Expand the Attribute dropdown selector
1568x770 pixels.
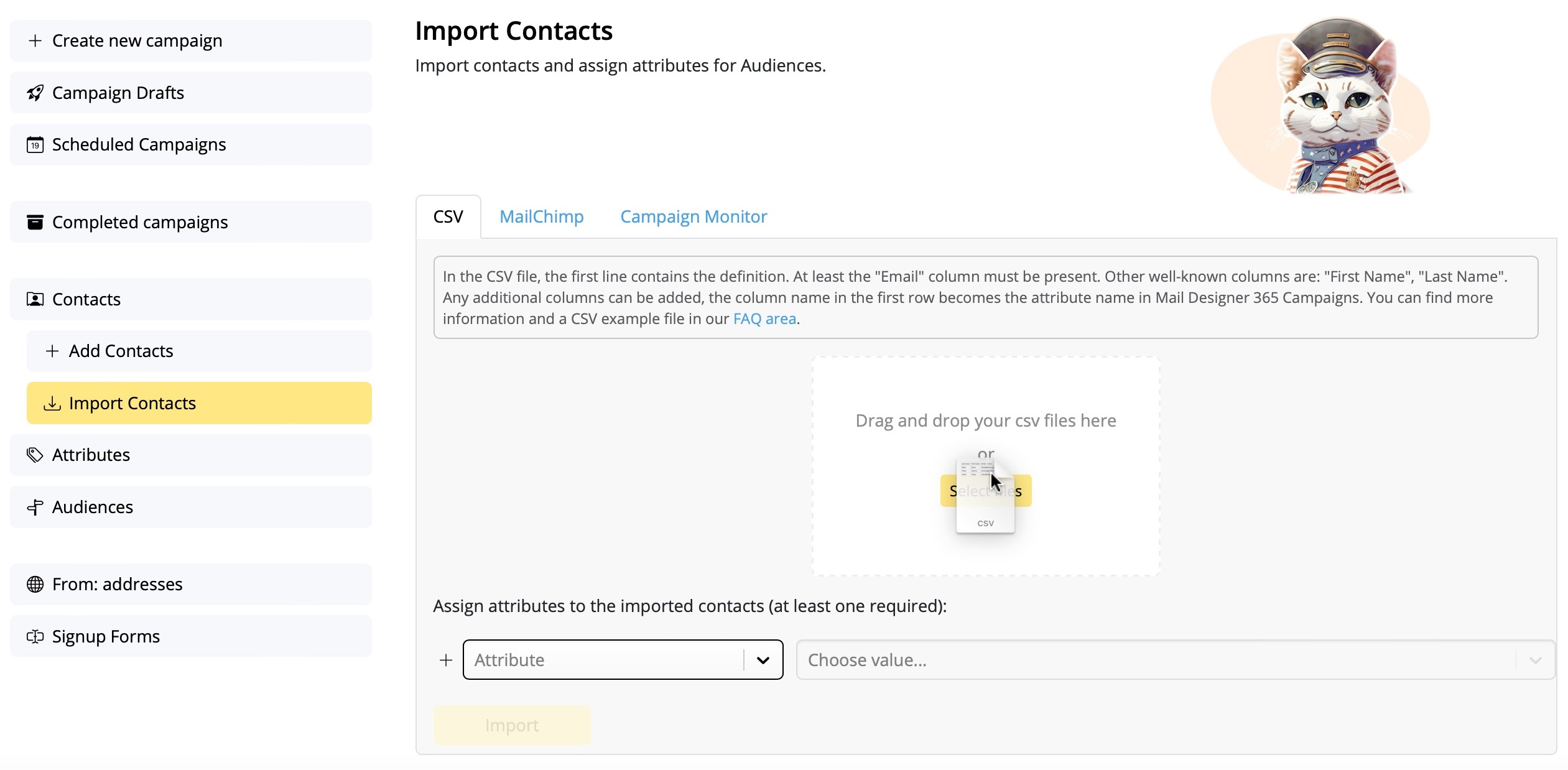click(x=763, y=659)
